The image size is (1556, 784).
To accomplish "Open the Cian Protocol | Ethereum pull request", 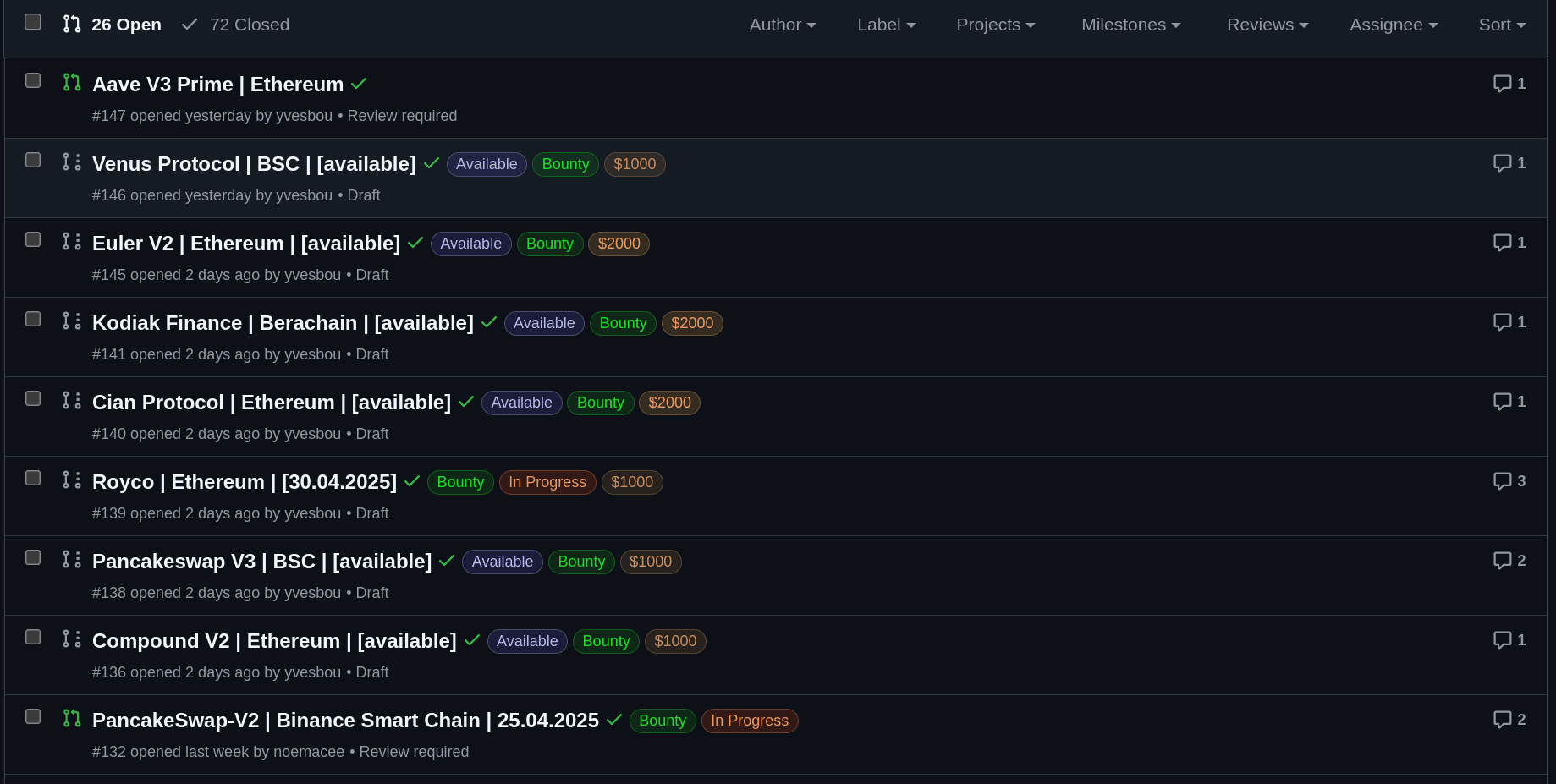I will click(272, 403).
